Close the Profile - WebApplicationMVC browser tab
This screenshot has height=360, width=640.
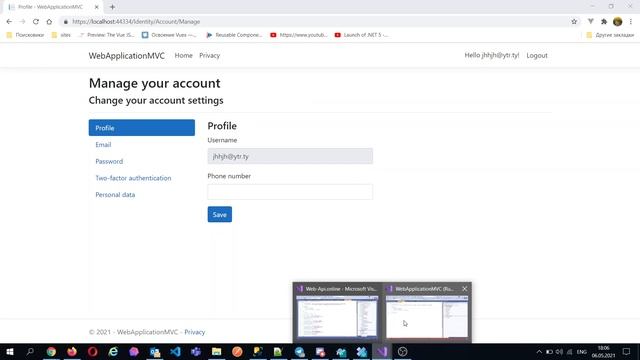(97, 7)
